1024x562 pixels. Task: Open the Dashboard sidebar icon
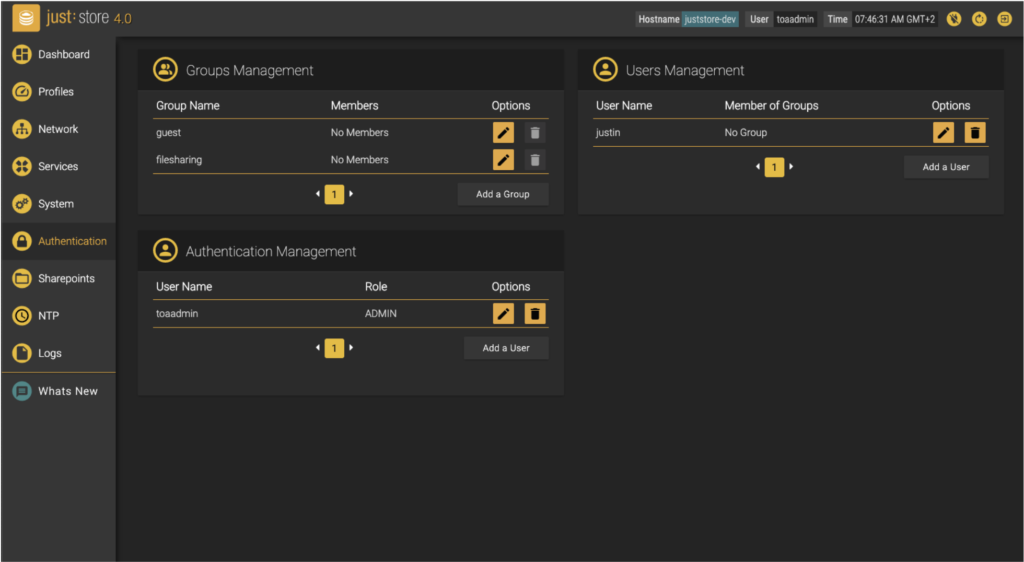pos(22,54)
